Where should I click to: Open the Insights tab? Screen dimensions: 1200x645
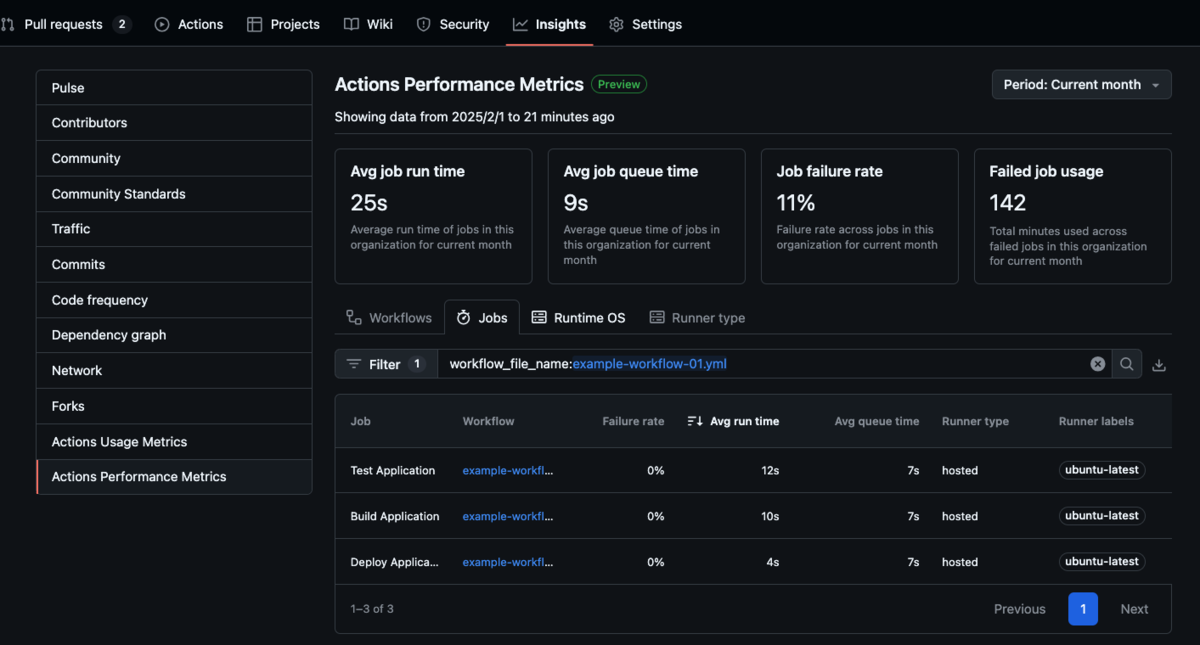click(x=549, y=24)
